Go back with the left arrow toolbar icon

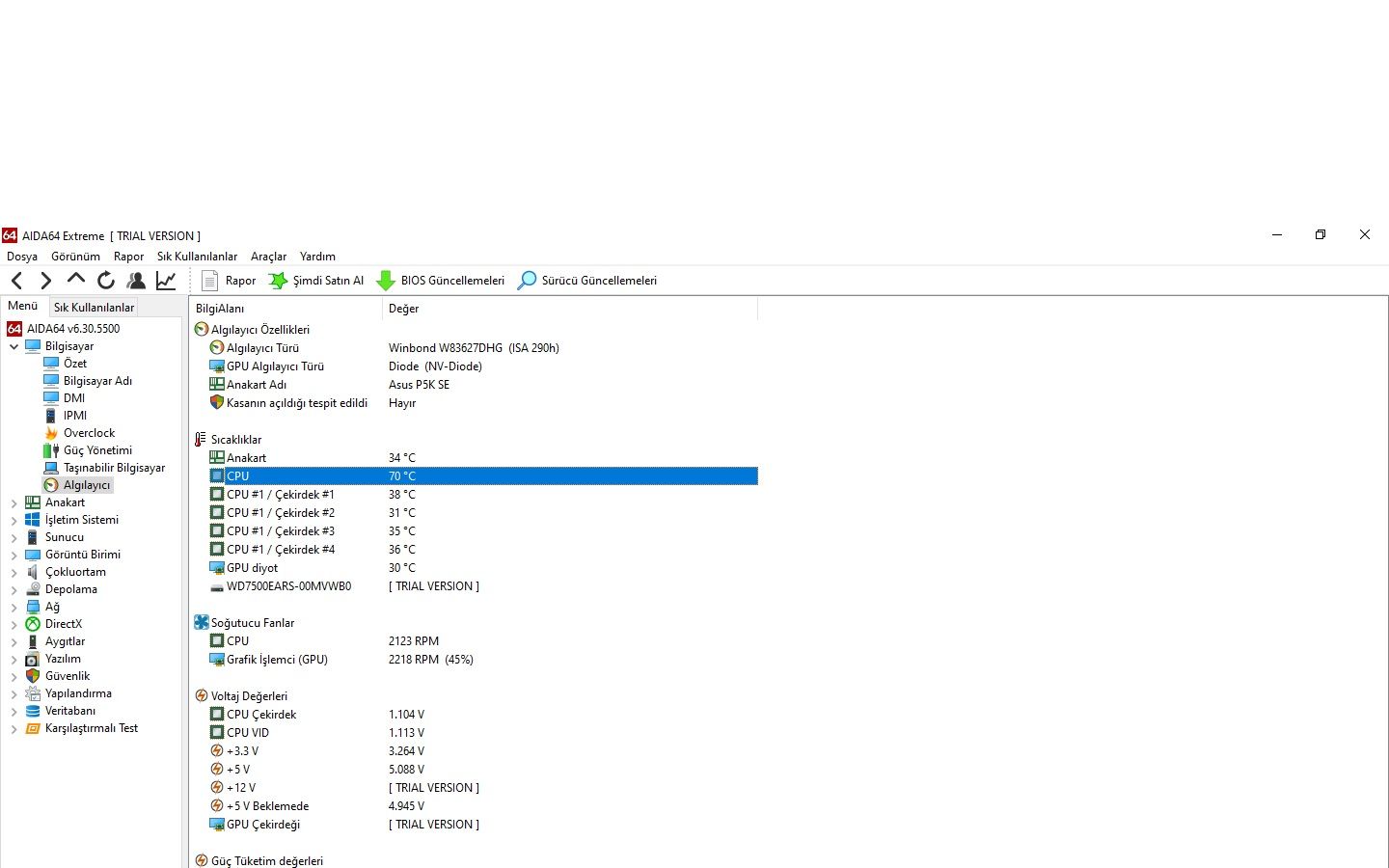(16, 281)
